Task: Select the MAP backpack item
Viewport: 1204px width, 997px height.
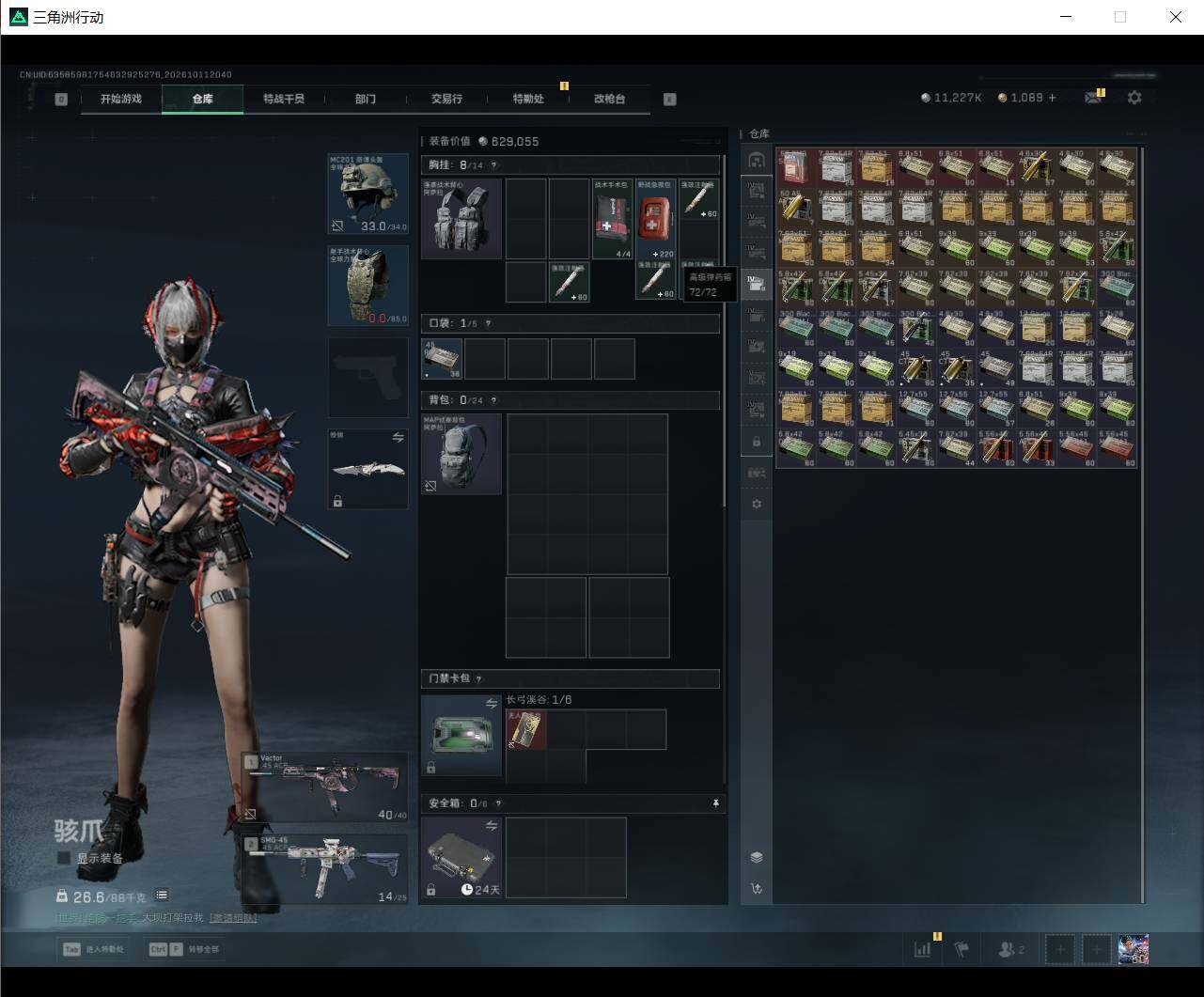Action: click(x=461, y=454)
